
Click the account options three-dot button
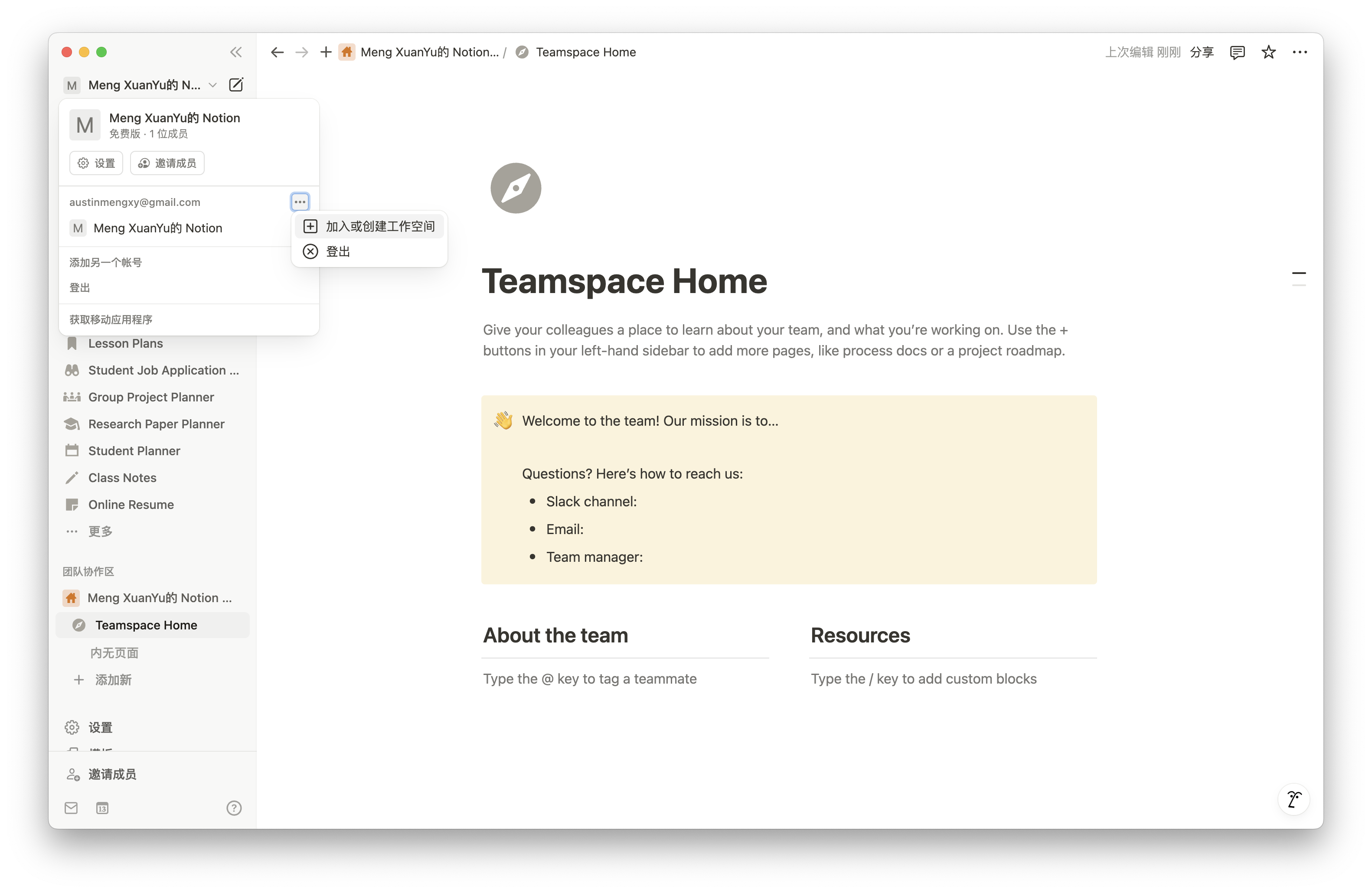pos(300,202)
